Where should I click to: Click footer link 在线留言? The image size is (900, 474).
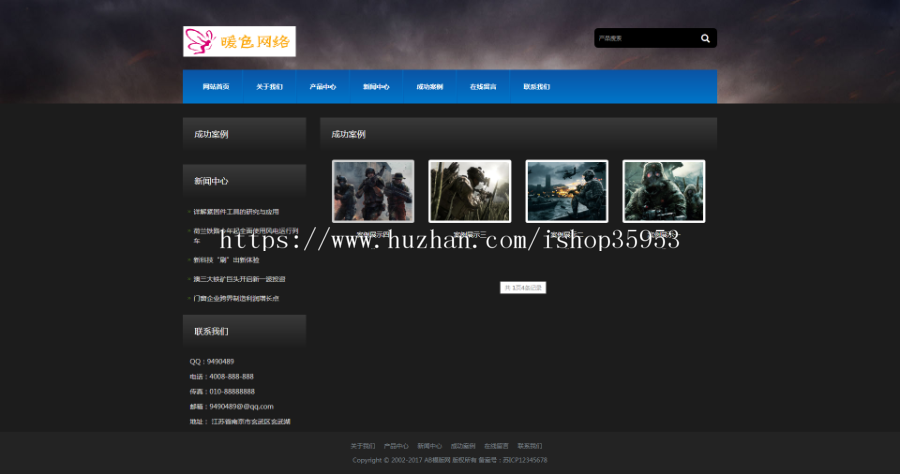pyautogui.click(x=496, y=446)
